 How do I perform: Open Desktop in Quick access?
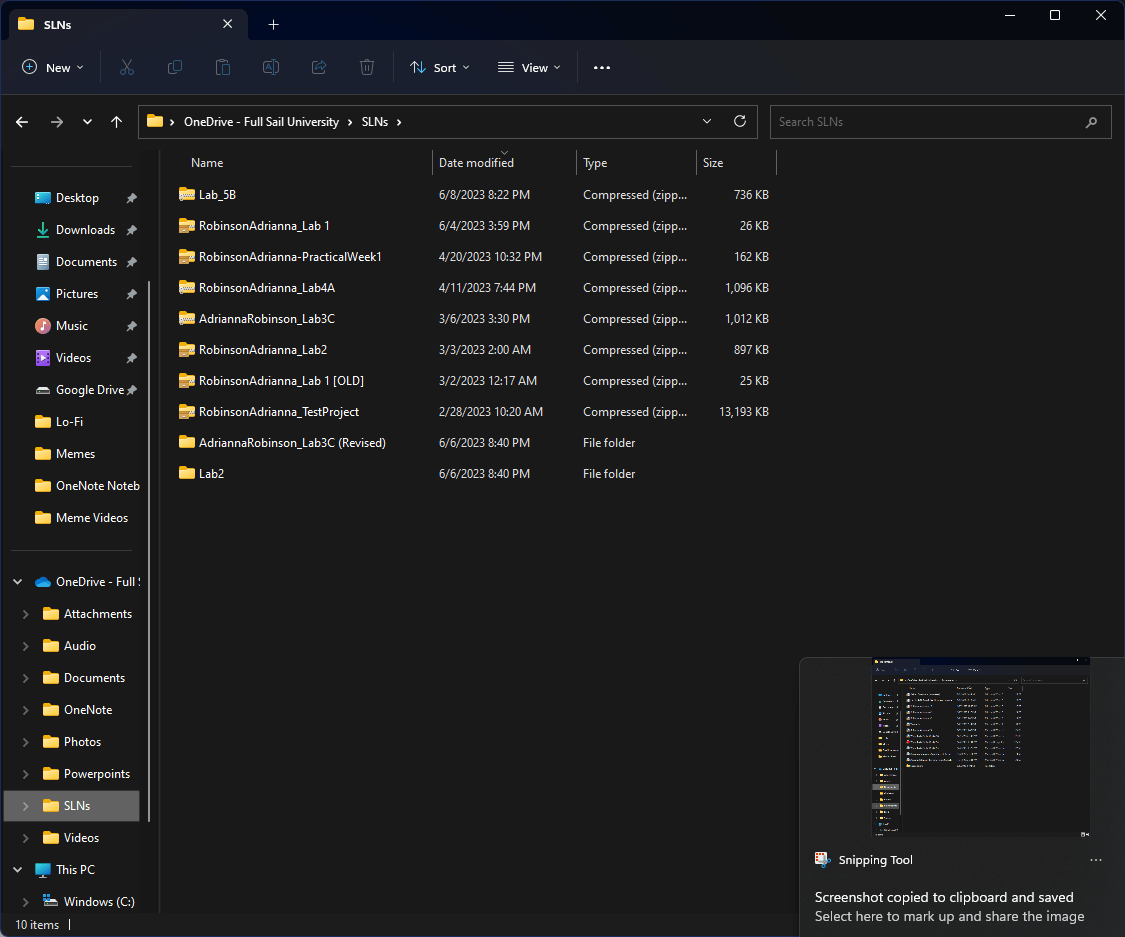[x=77, y=198]
